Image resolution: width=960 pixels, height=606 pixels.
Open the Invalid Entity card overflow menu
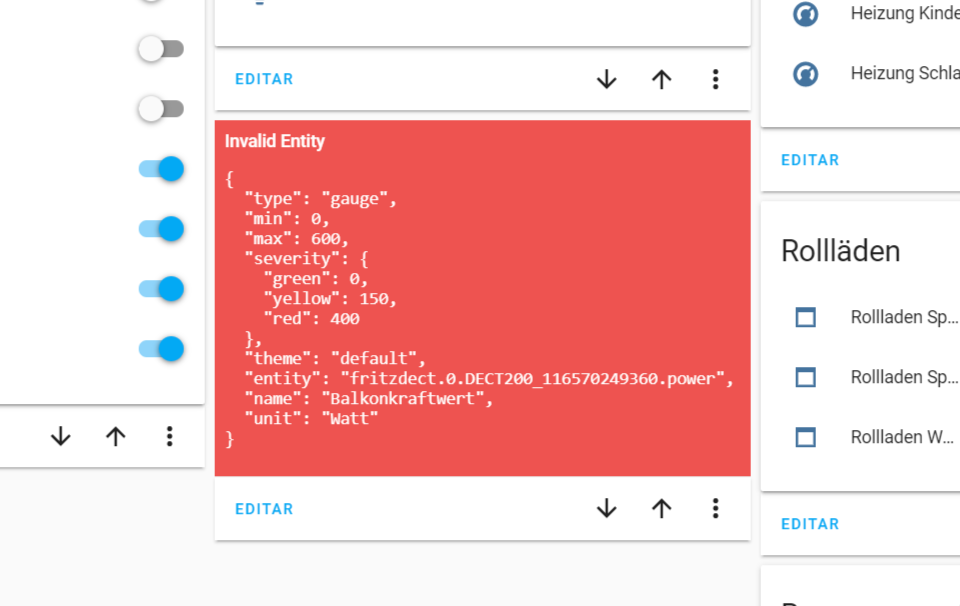(x=716, y=509)
